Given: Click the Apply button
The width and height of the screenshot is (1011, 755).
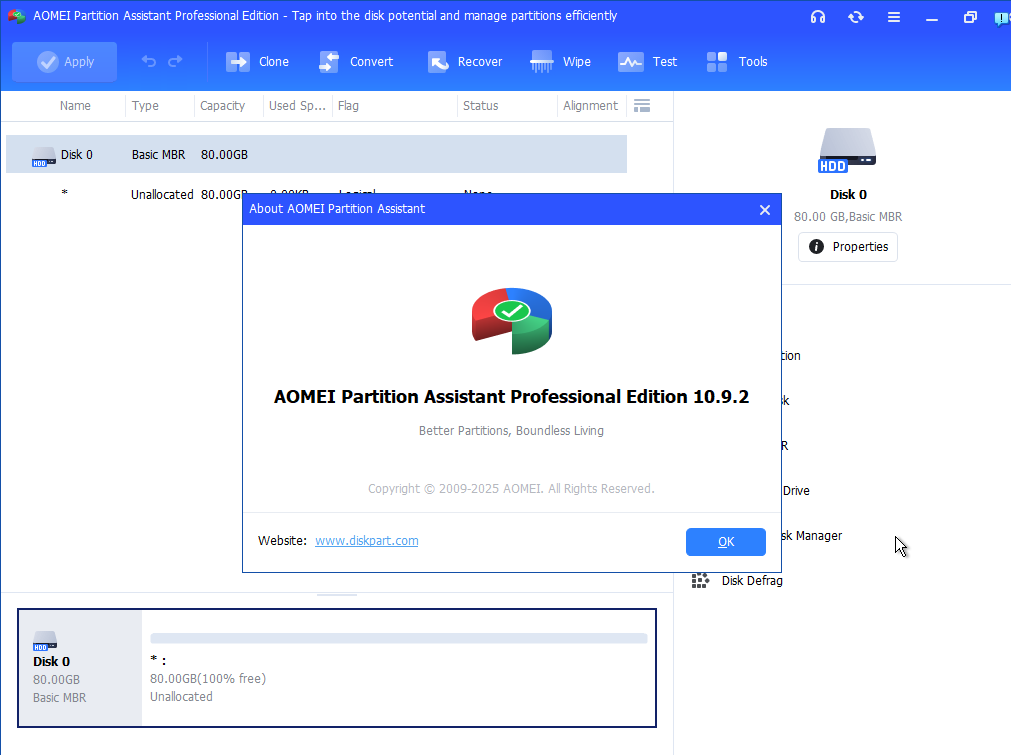Looking at the screenshot, I should point(65,62).
